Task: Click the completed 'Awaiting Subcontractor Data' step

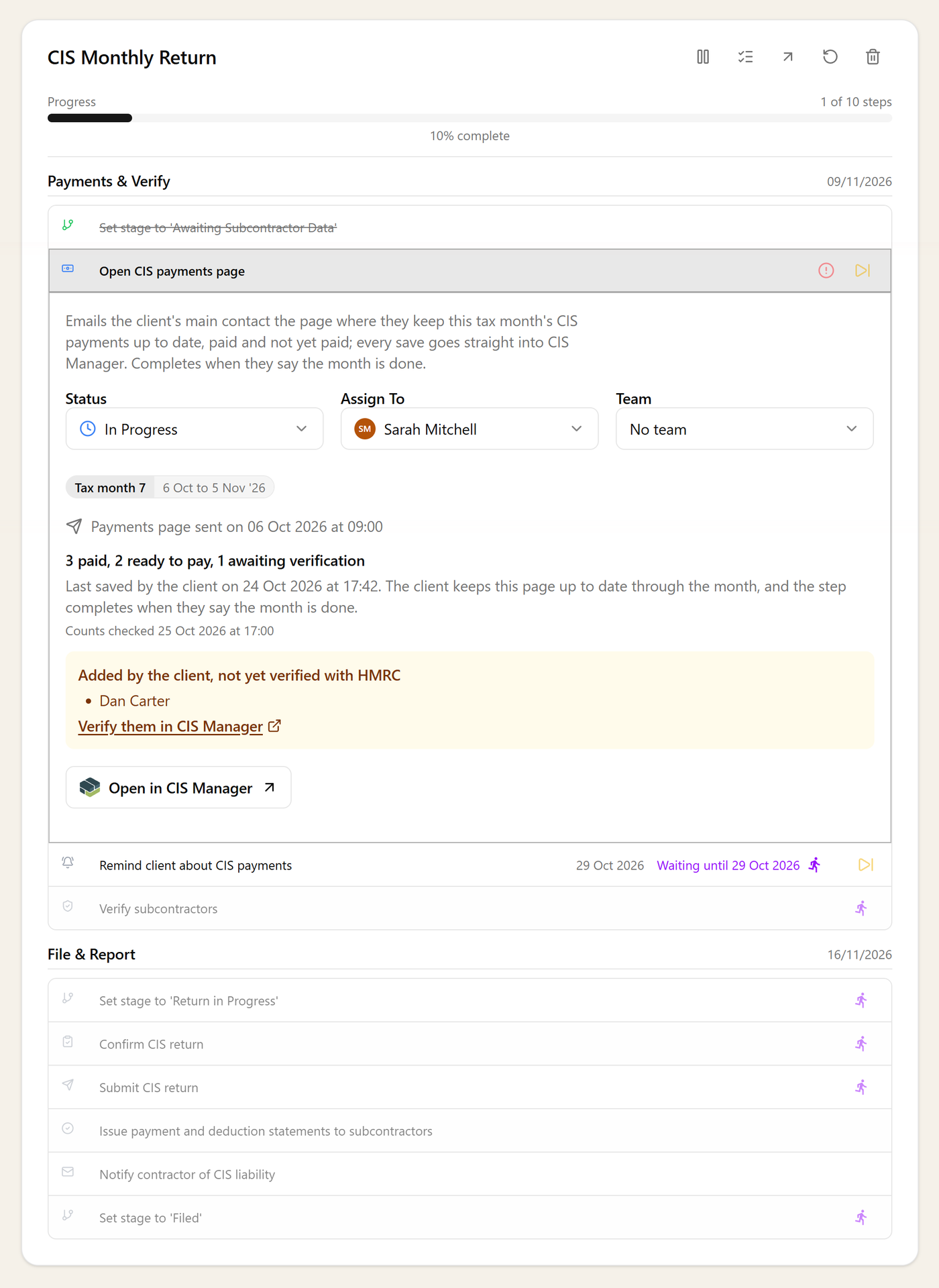Action: click(x=469, y=227)
